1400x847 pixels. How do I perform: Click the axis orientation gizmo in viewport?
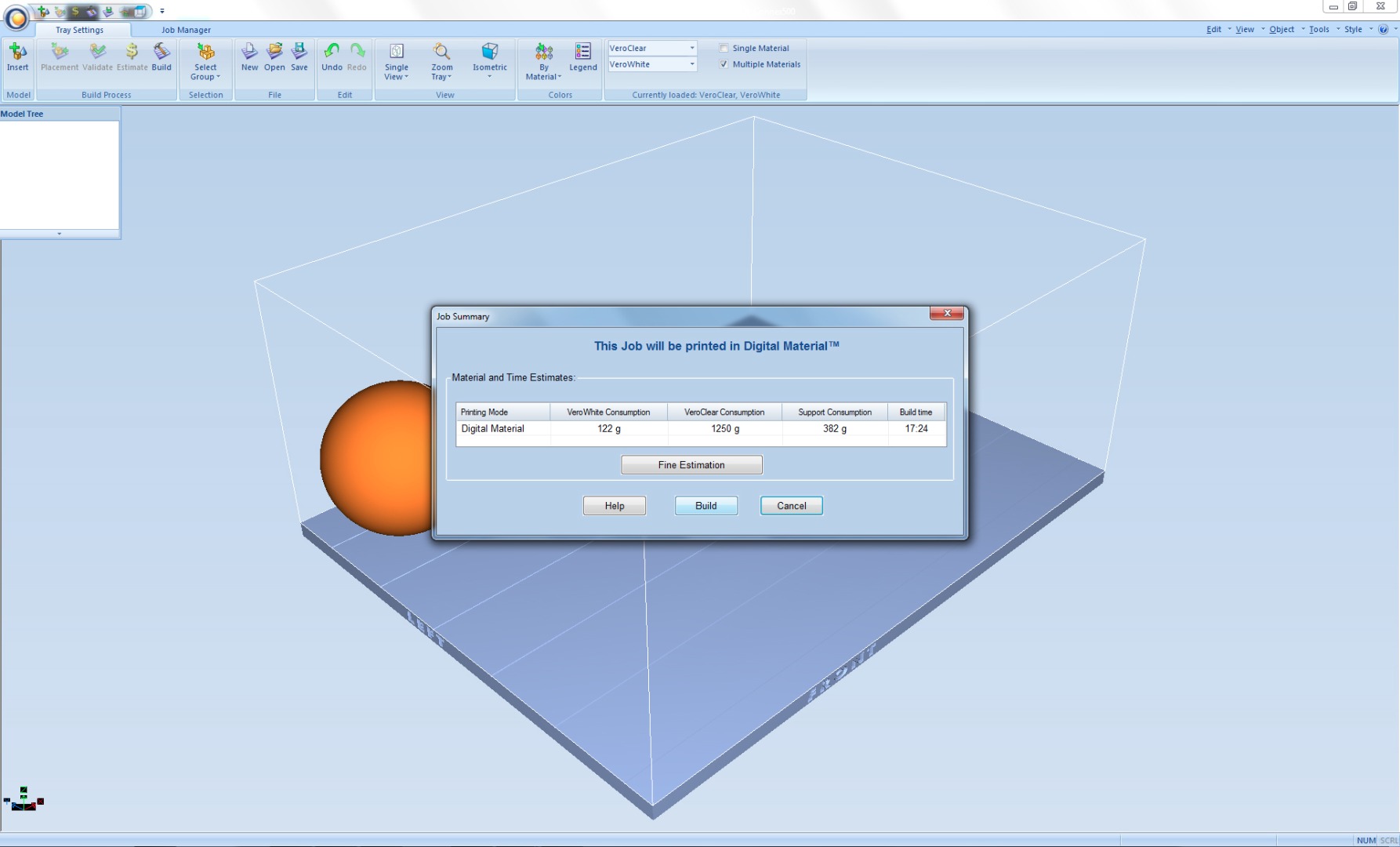point(24,799)
